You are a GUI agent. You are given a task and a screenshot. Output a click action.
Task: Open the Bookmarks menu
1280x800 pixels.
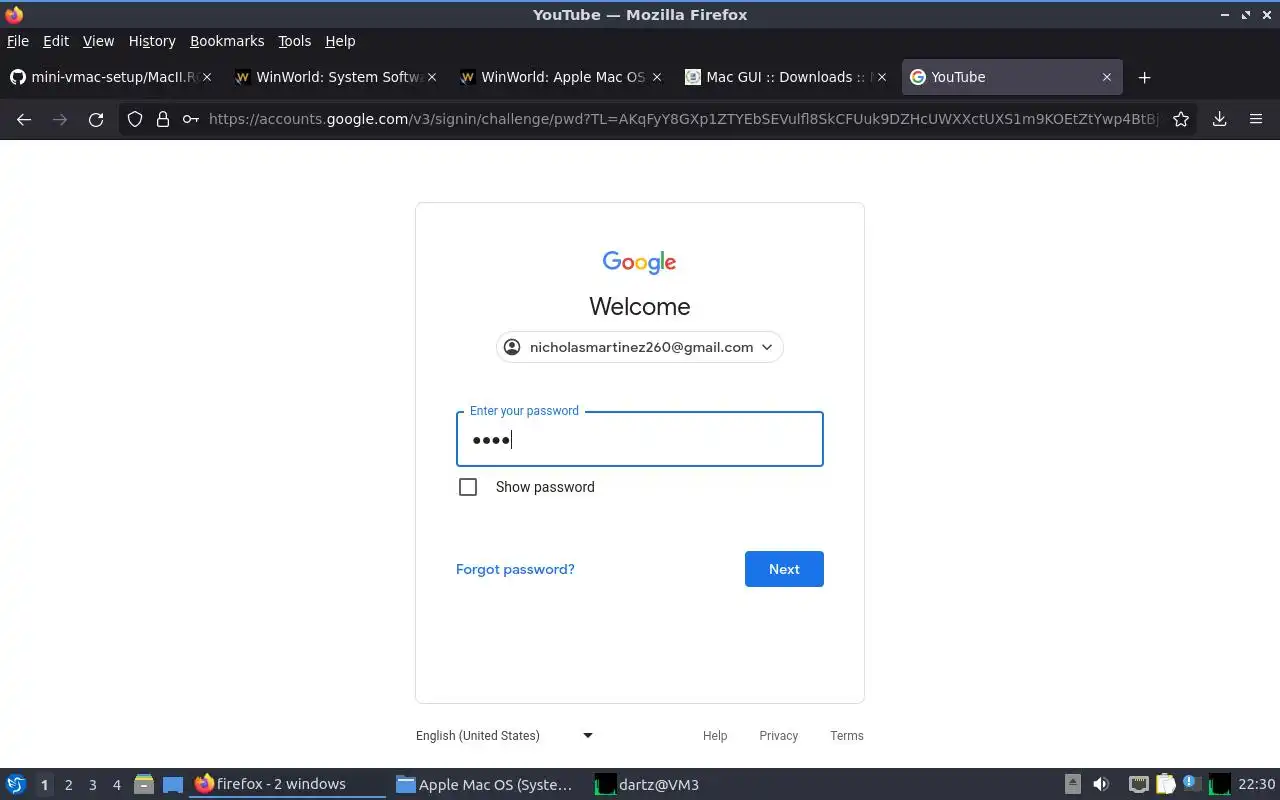pyautogui.click(x=227, y=41)
